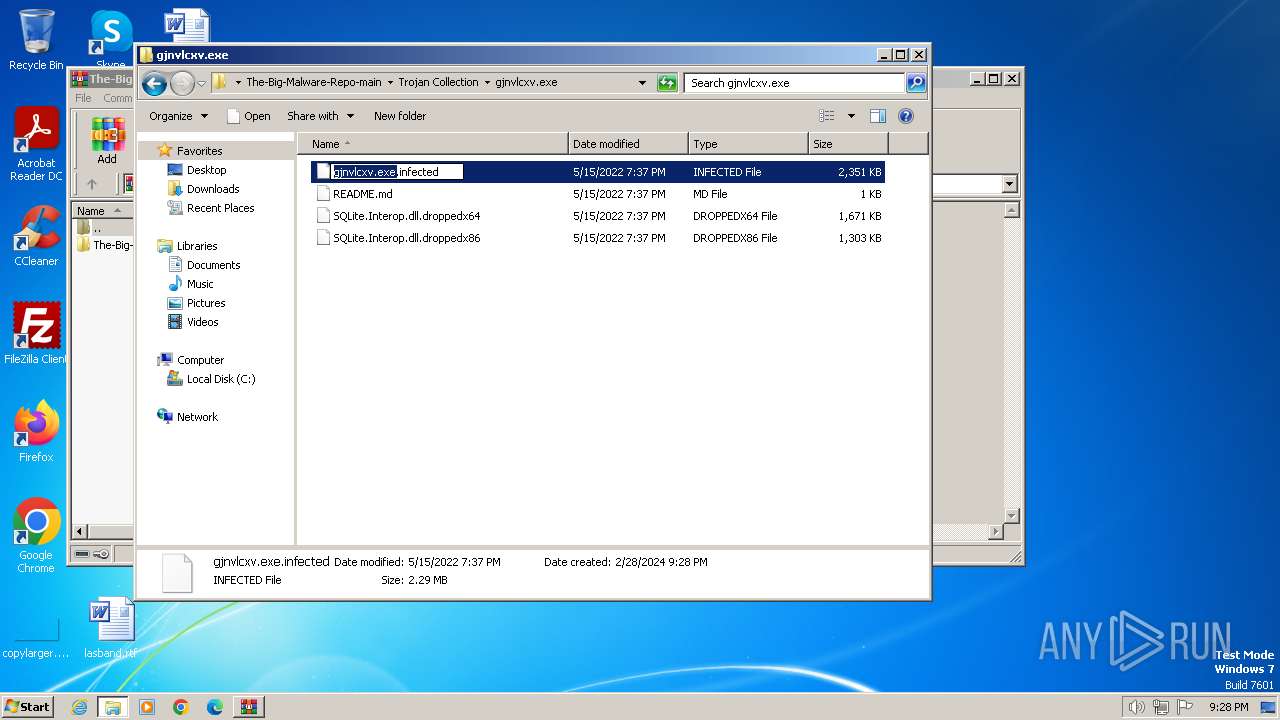Image resolution: width=1280 pixels, height=720 pixels.
Task: Open Firefox desktop icon
Action: click(36, 431)
